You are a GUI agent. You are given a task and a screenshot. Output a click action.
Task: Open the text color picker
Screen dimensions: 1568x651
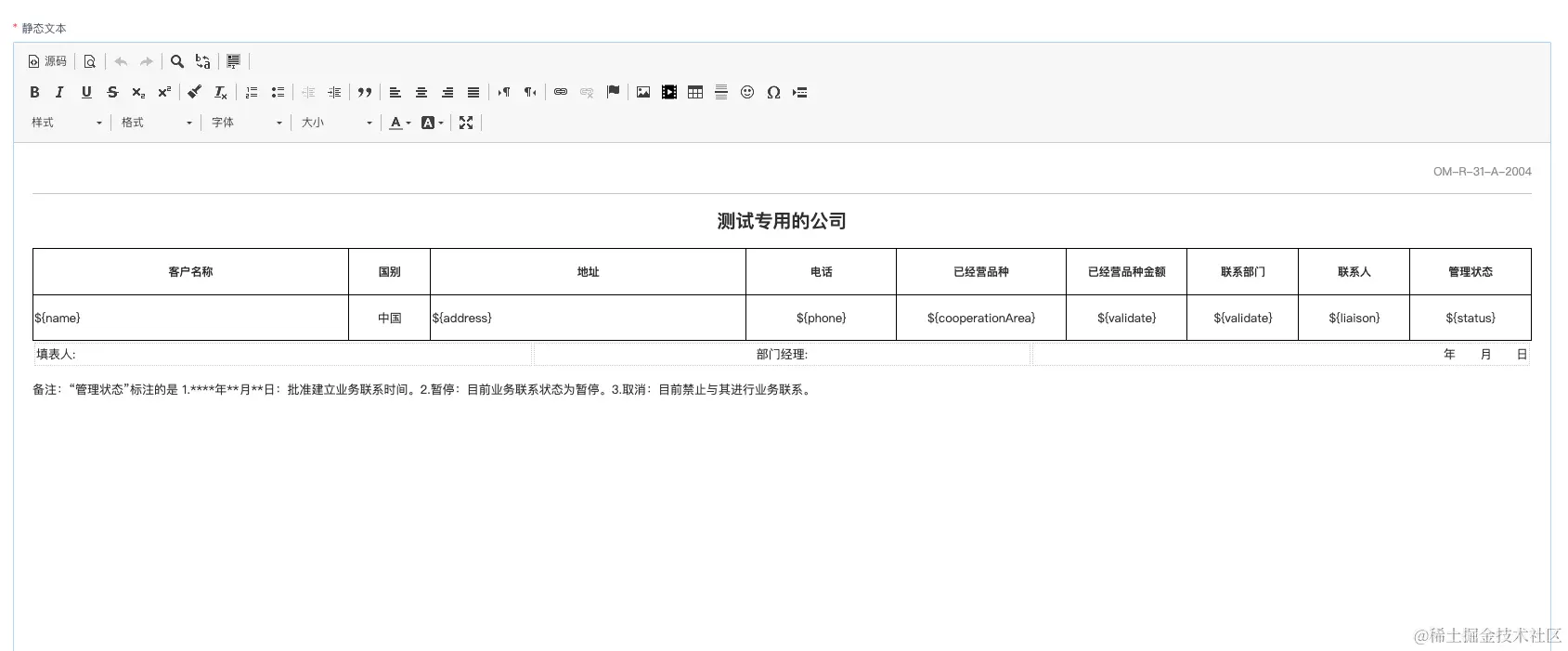pos(400,123)
